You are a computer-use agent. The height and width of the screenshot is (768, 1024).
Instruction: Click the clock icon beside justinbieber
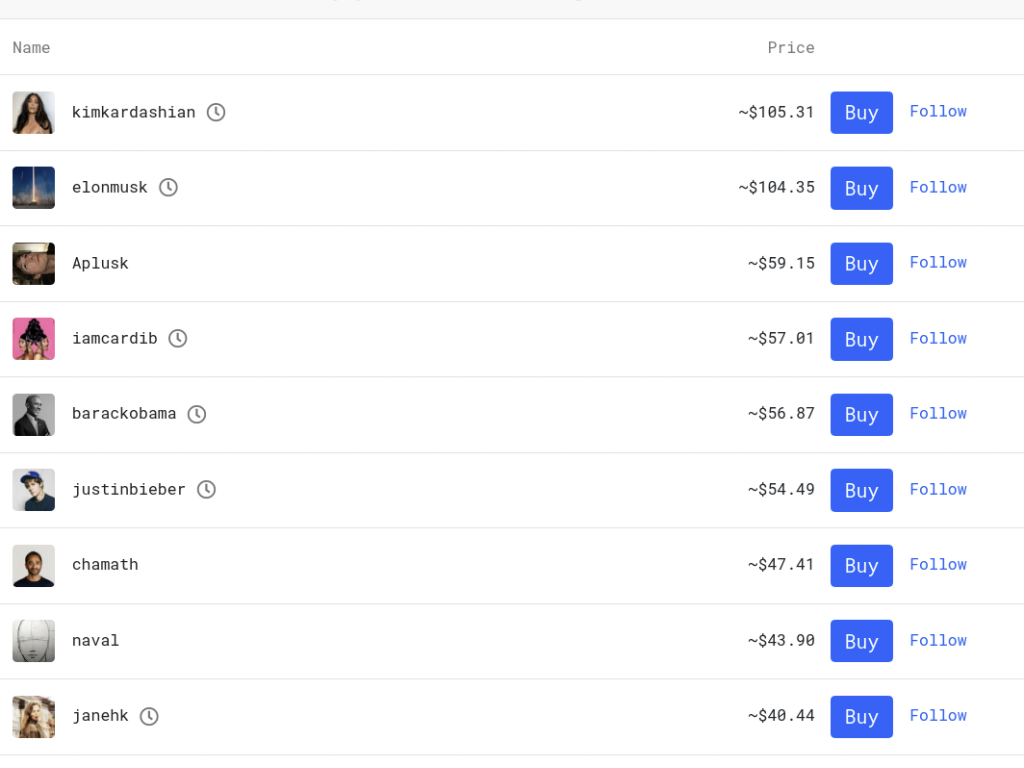206,489
